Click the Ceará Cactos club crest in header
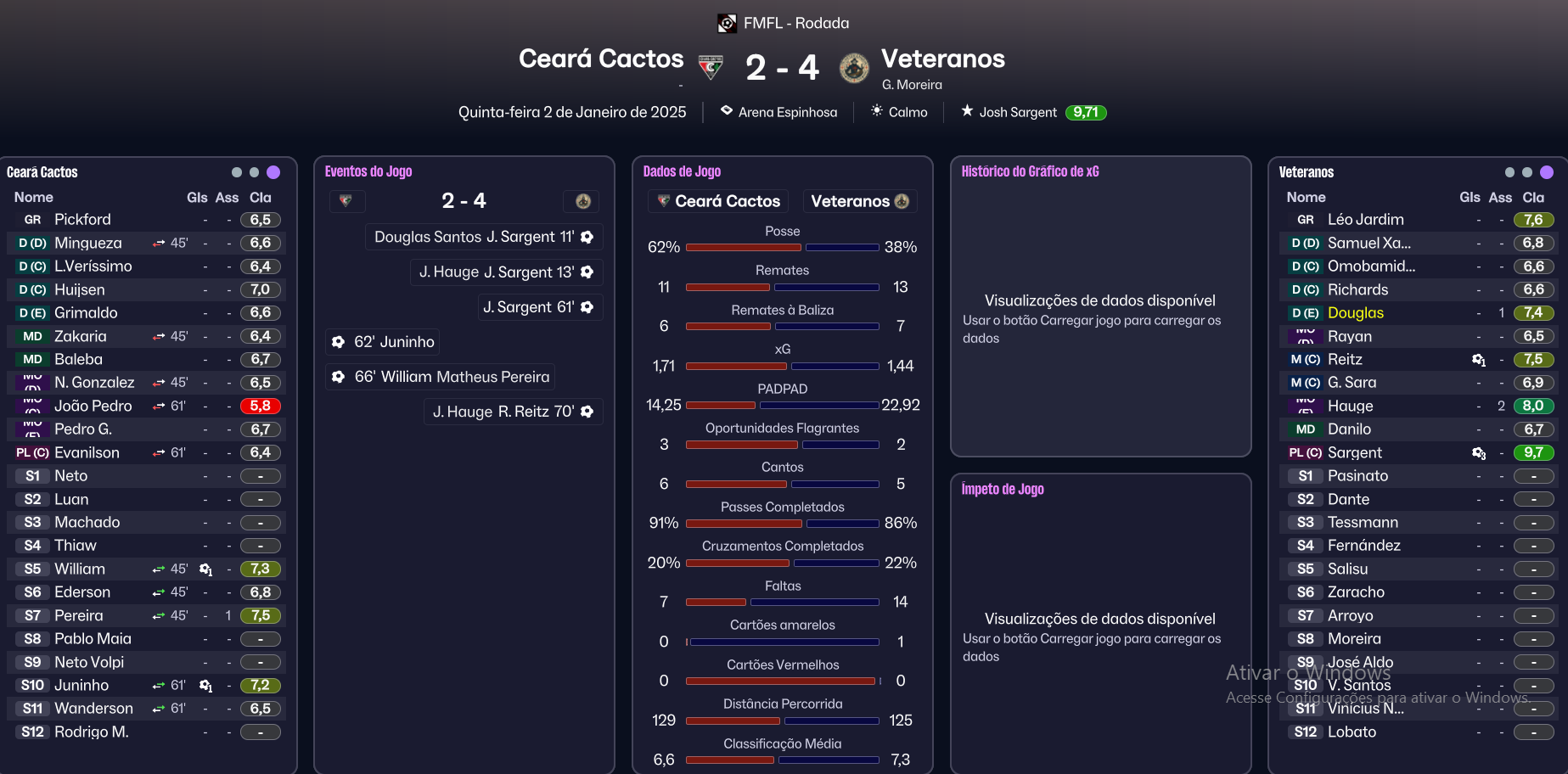The height and width of the screenshot is (774, 1568). click(x=711, y=67)
